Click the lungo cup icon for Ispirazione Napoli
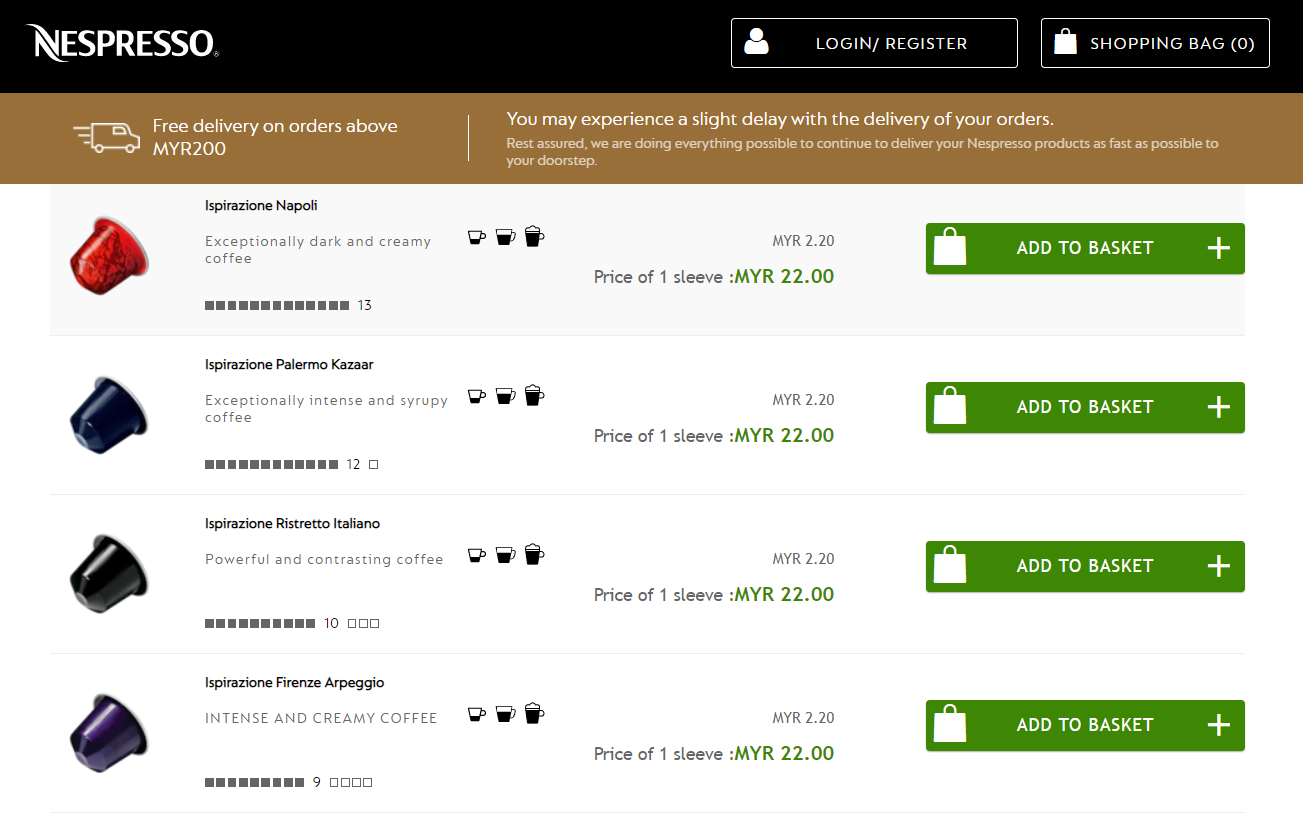This screenshot has width=1303, height=813. coord(505,236)
